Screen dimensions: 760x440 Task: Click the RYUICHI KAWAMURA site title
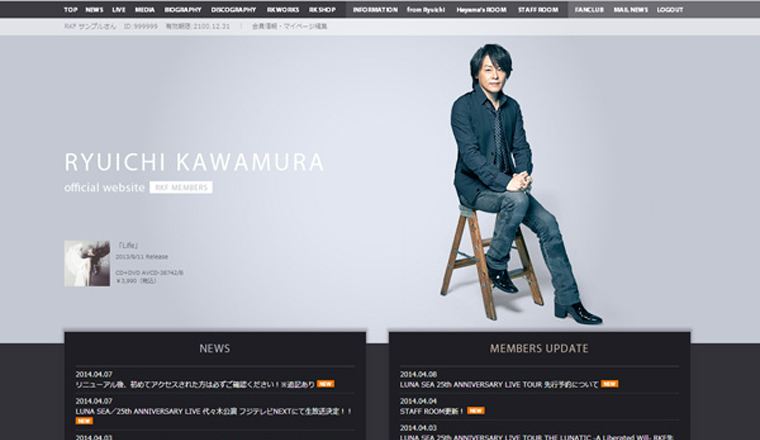(194, 162)
